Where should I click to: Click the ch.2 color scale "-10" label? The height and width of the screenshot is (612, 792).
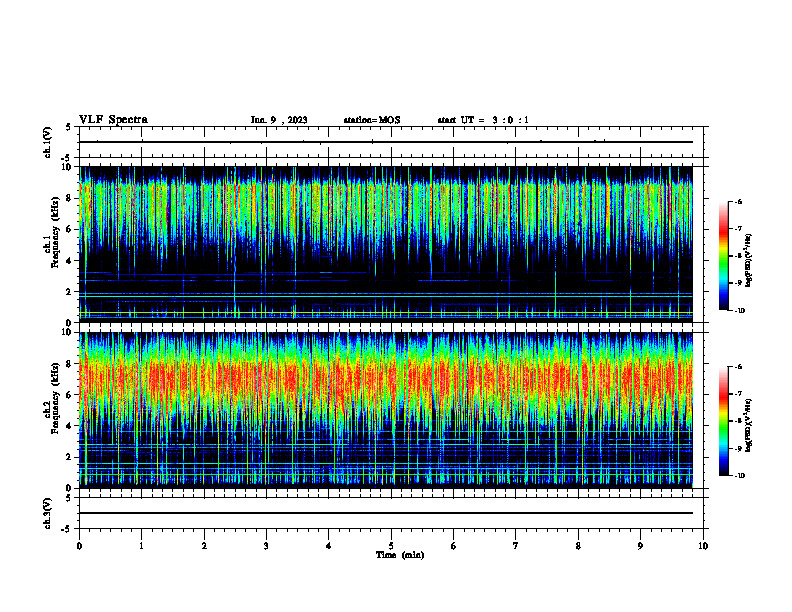[739, 476]
